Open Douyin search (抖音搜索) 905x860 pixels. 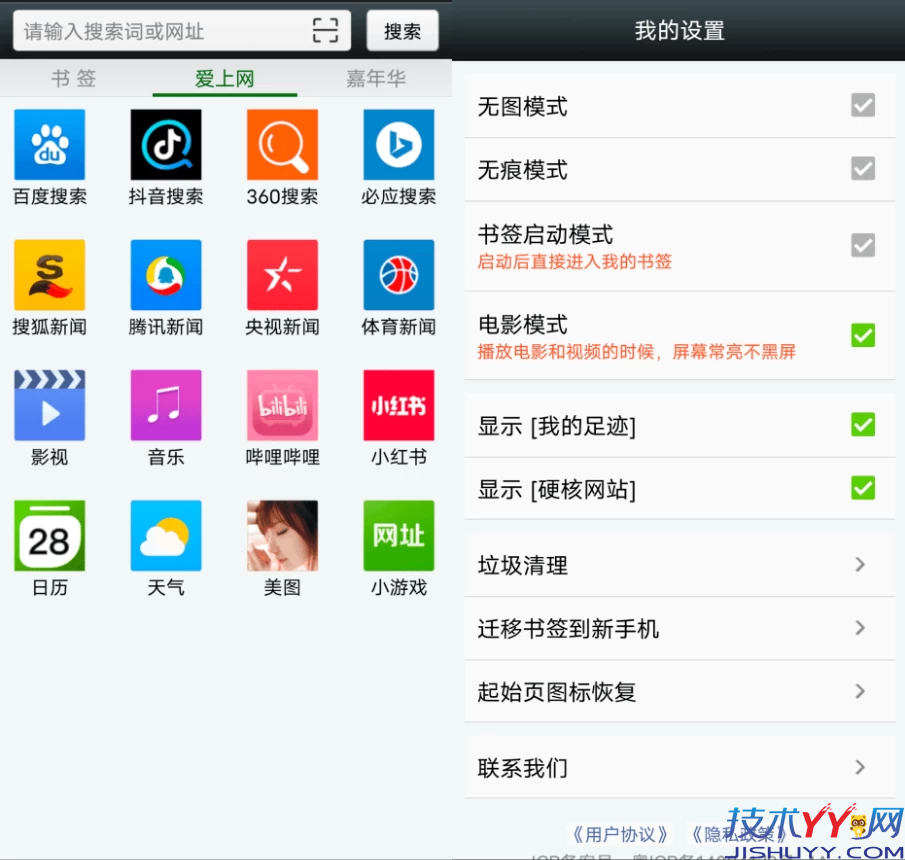pyautogui.click(x=165, y=143)
